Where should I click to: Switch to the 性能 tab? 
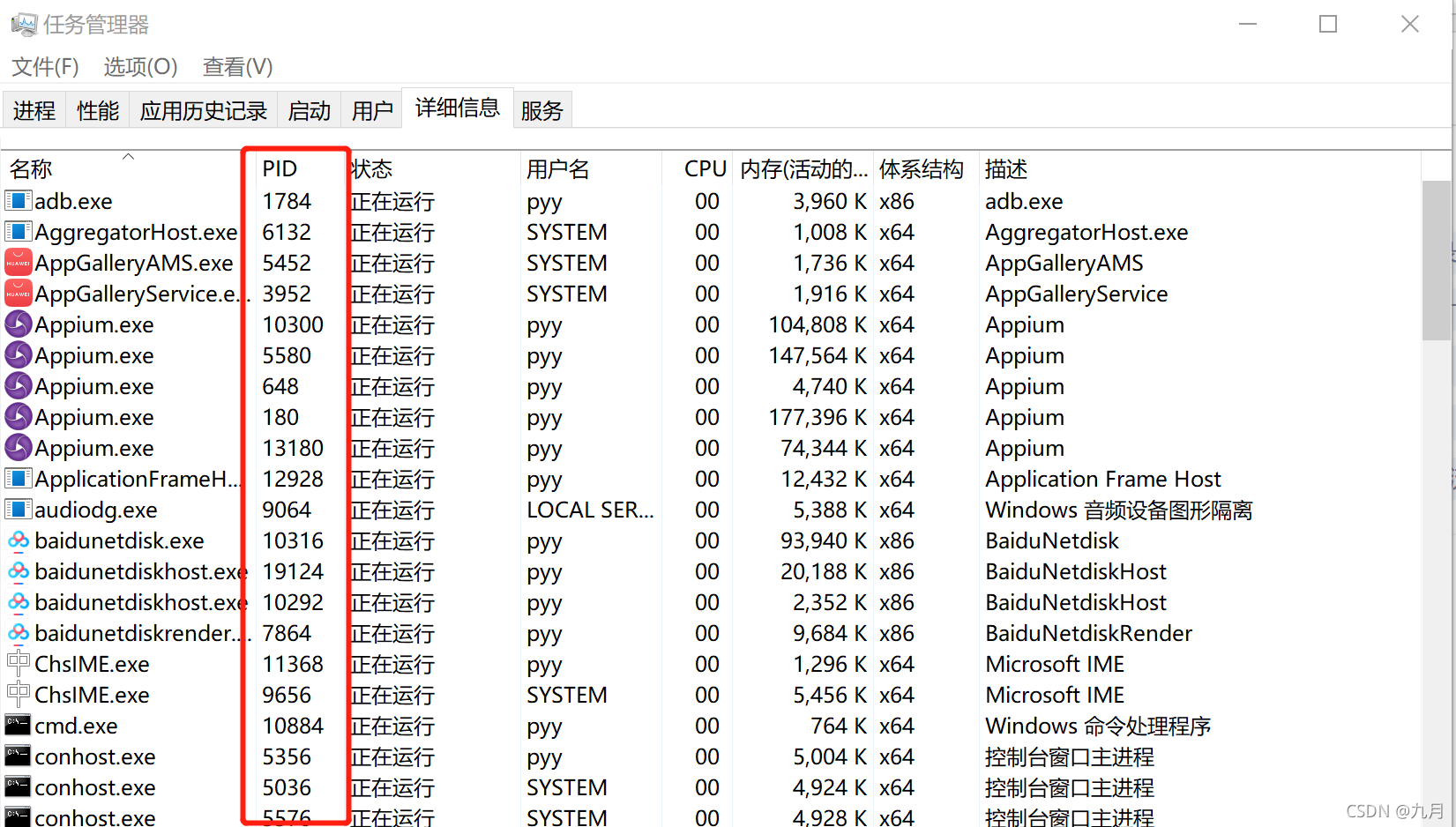tap(98, 110)
